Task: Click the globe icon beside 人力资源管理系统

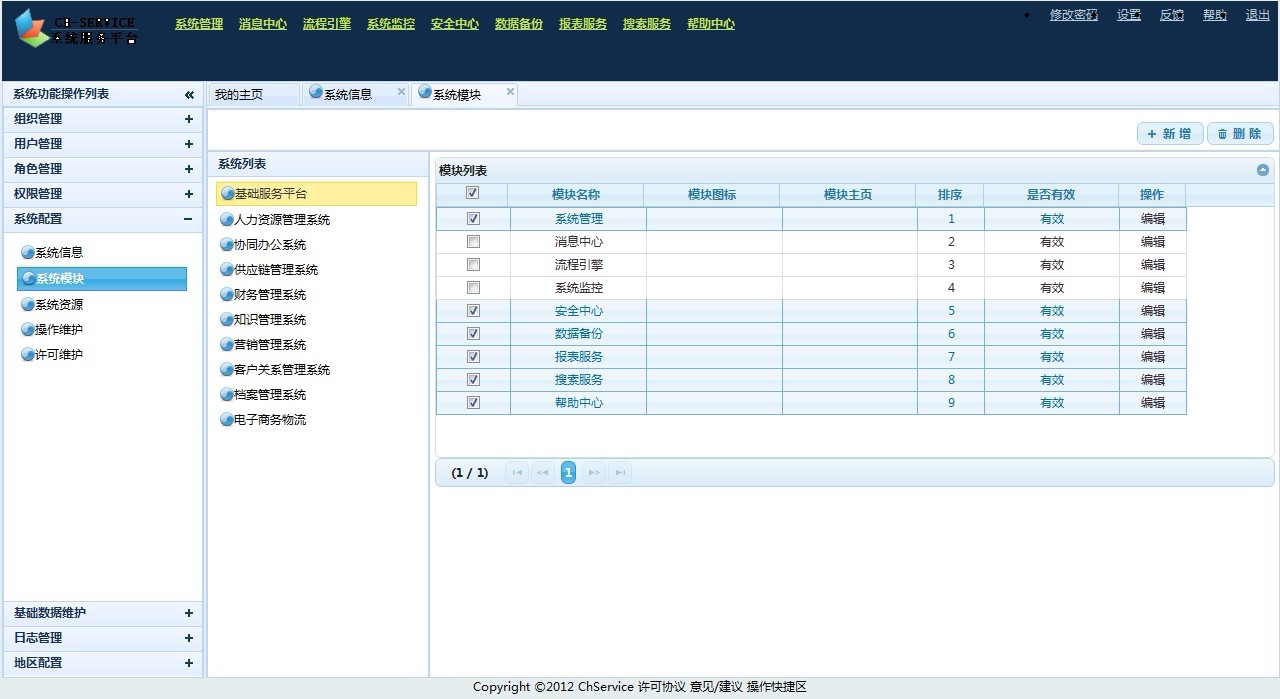Action: (226, 219)
